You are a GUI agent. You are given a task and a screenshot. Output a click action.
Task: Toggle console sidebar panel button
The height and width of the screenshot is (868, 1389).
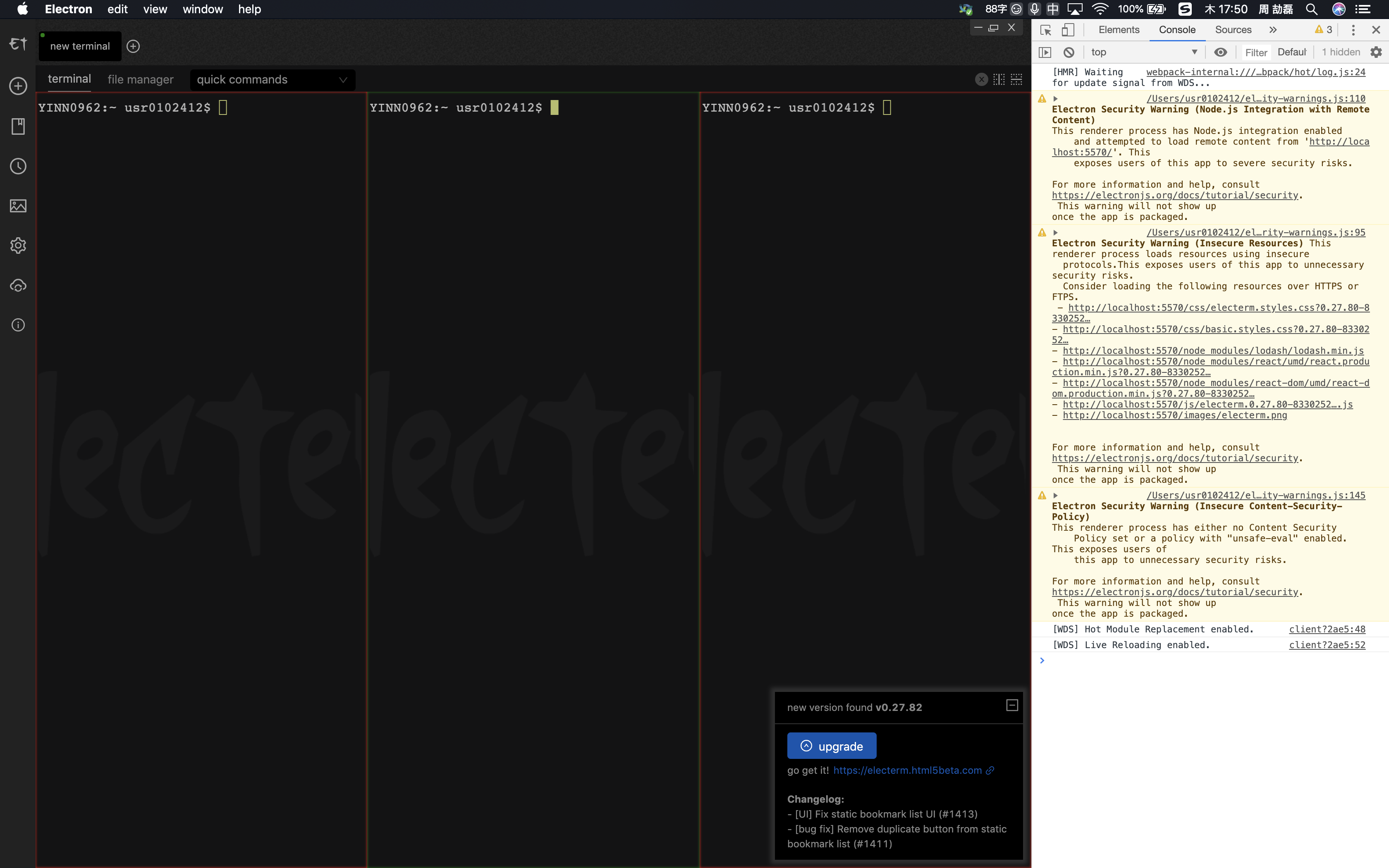(x=1045, y=52)
